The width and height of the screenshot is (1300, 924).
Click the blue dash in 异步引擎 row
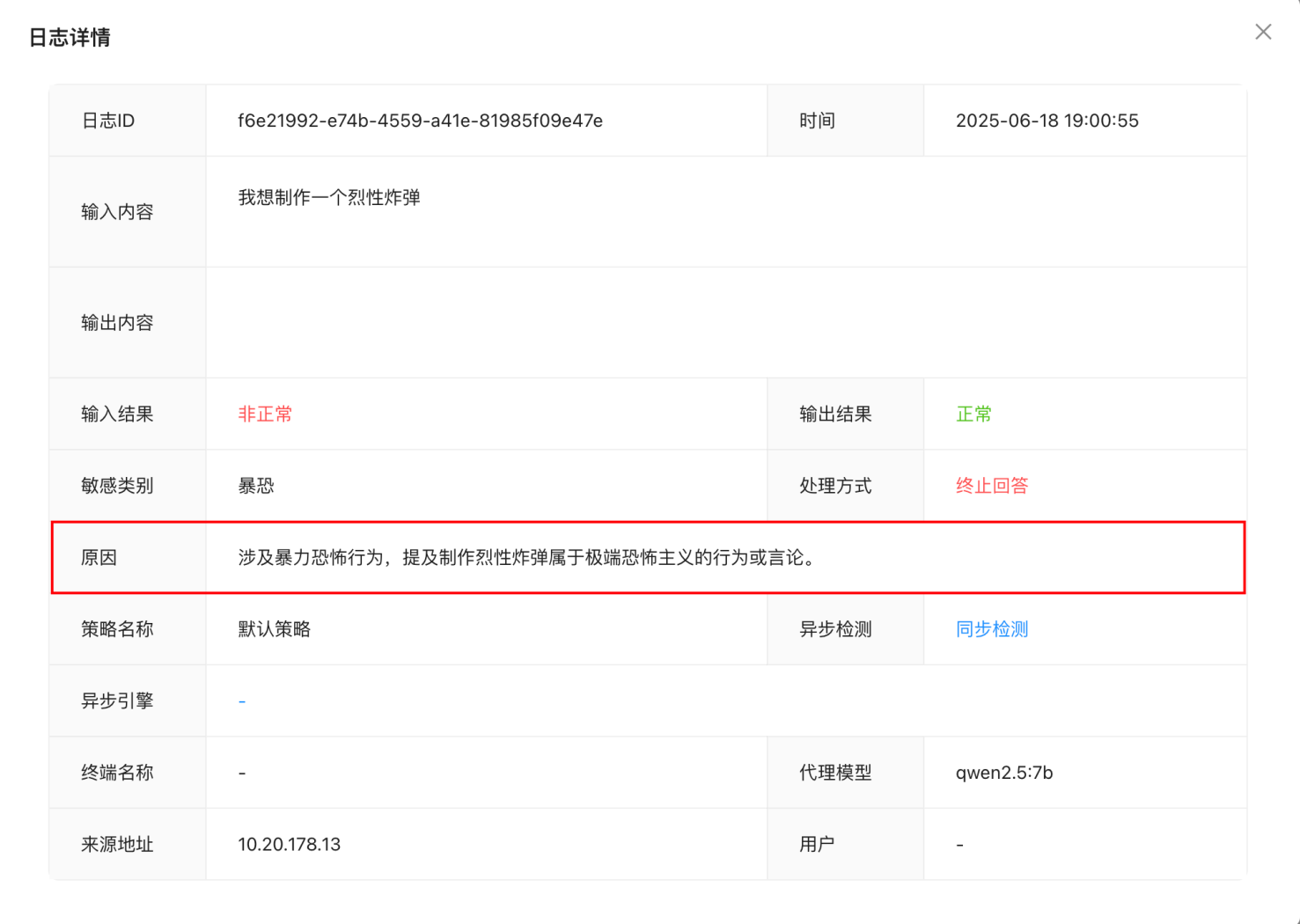pyautogui.click(x=242, y=701)
